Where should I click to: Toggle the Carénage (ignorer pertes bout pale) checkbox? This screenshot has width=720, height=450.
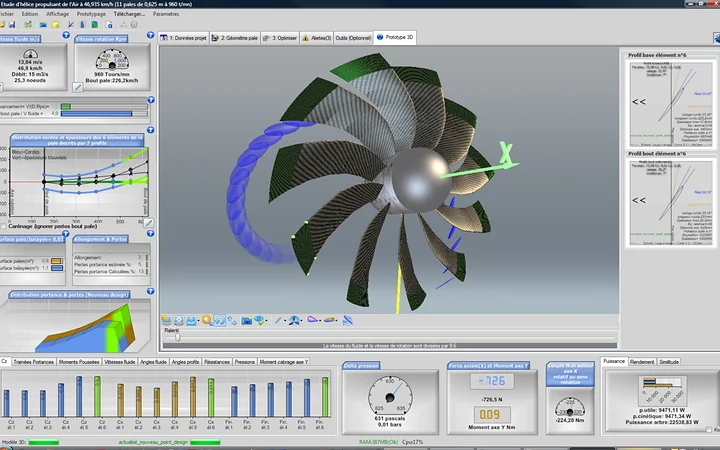click(x=4, y=226)
